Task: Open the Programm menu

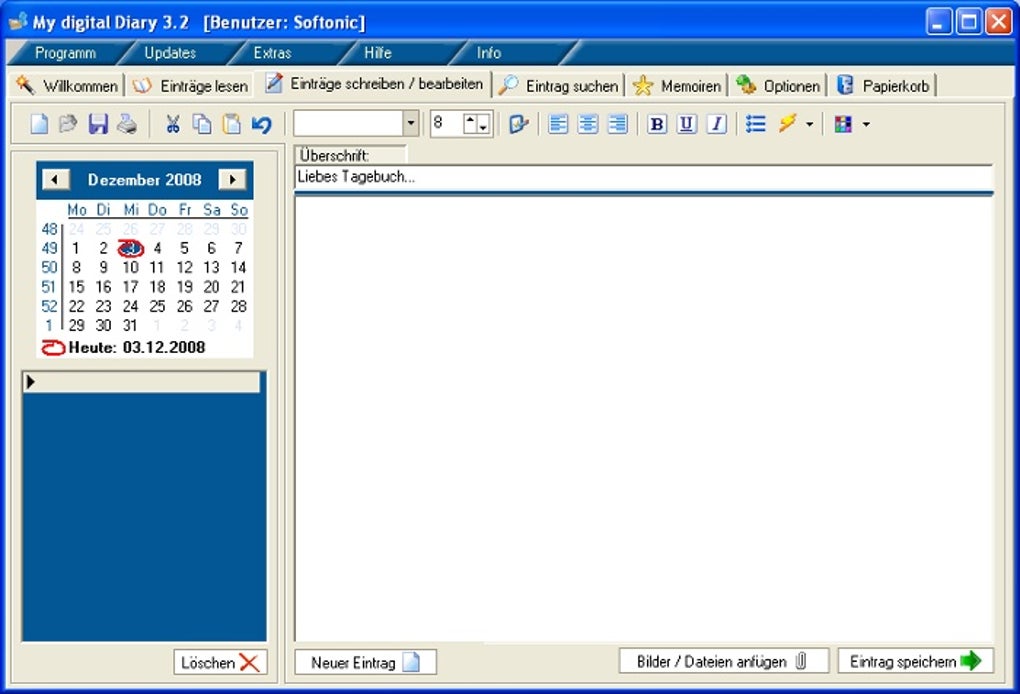Action: coord(65,53)
